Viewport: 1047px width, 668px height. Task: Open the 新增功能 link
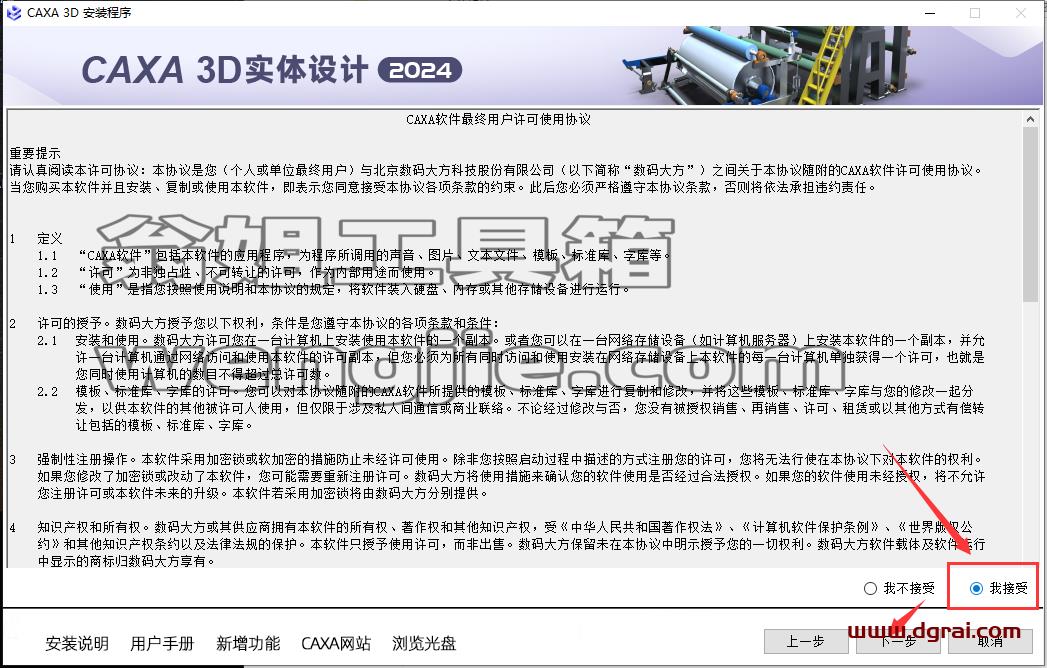(248, 643)
